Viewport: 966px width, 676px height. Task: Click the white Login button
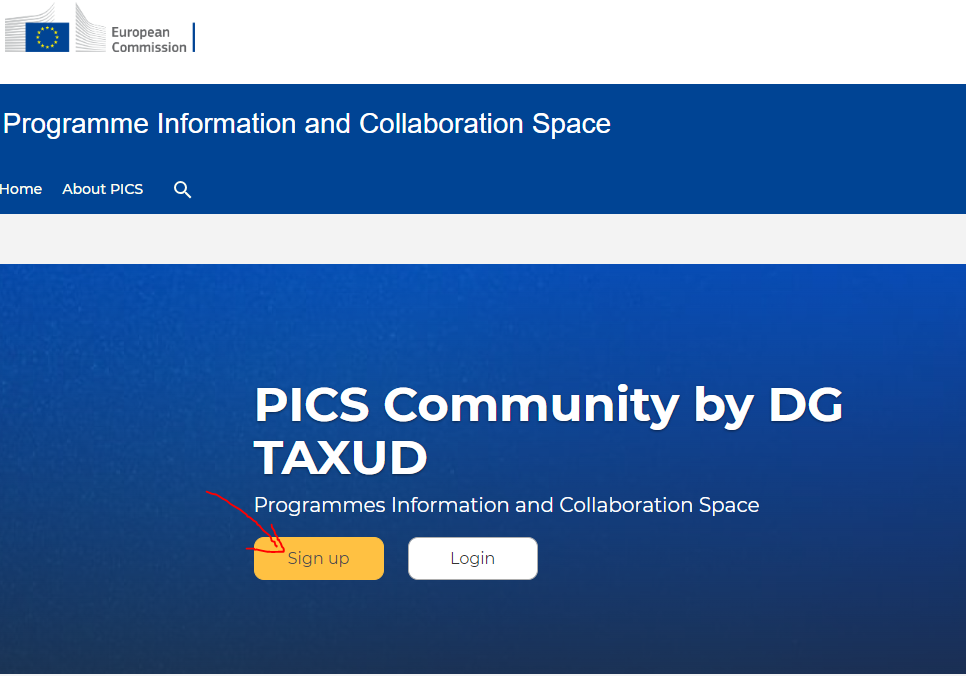click(x=473, y=558)
